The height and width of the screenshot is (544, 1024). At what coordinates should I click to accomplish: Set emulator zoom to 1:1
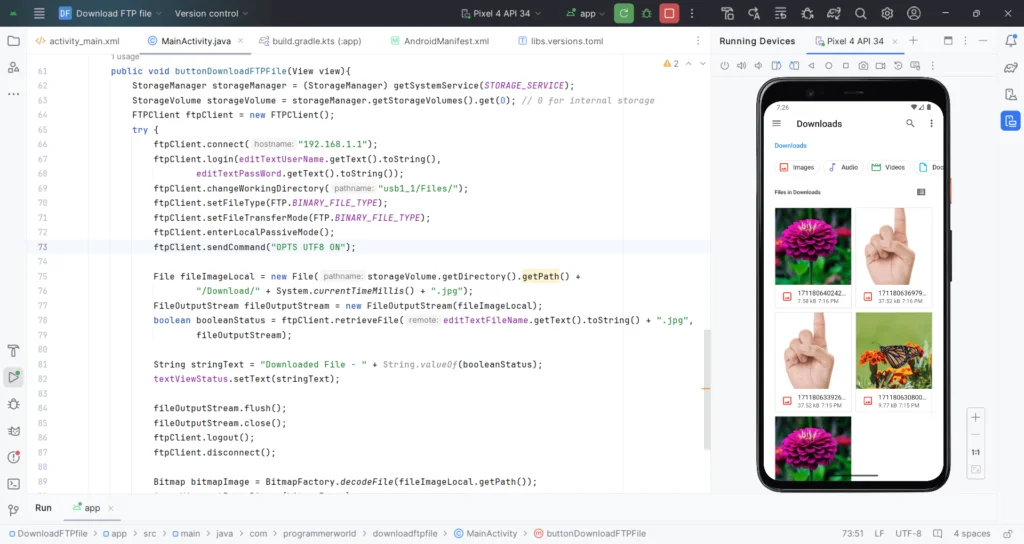(975, 452)
